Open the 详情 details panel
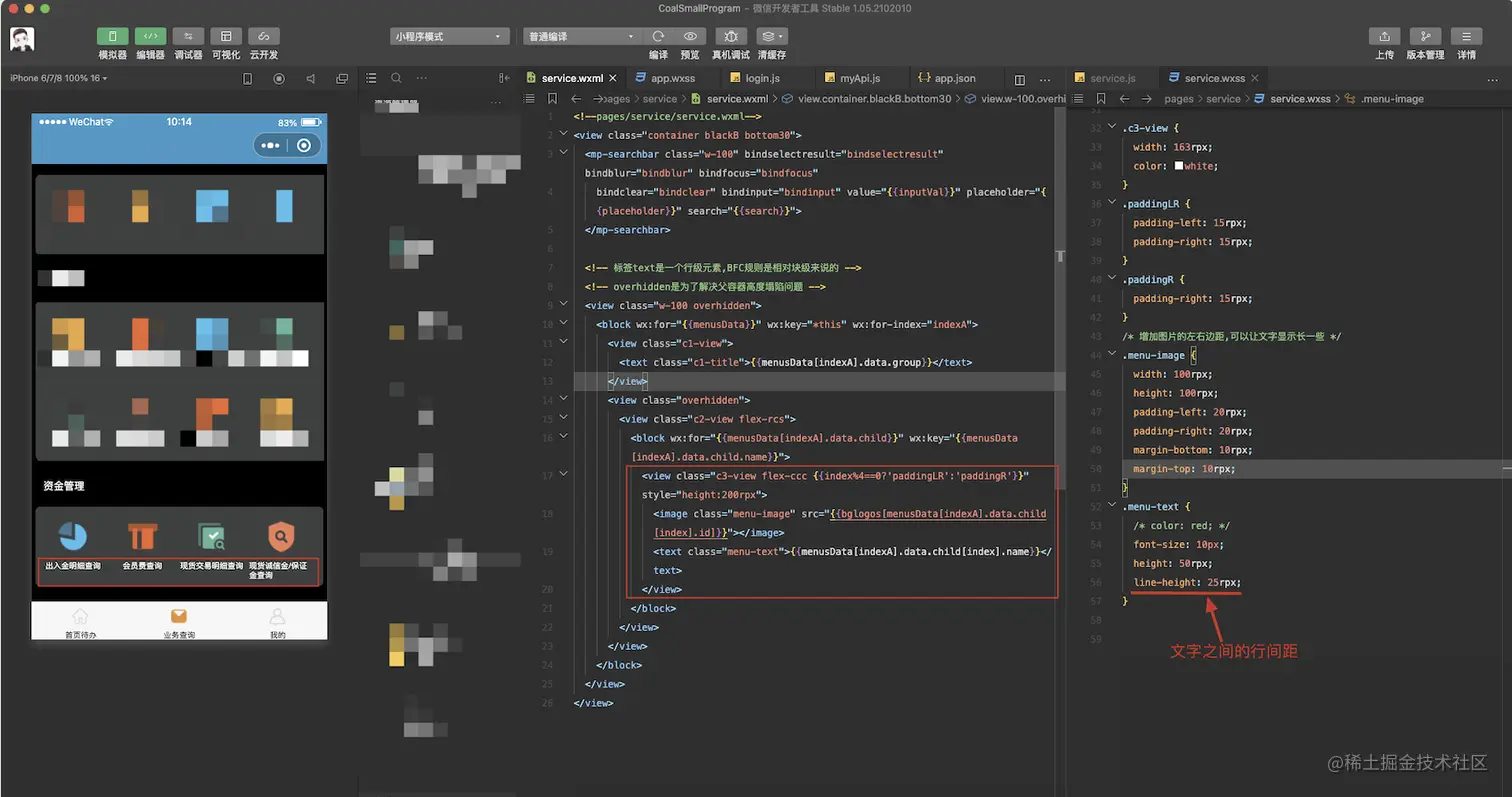 point(1466,36)
